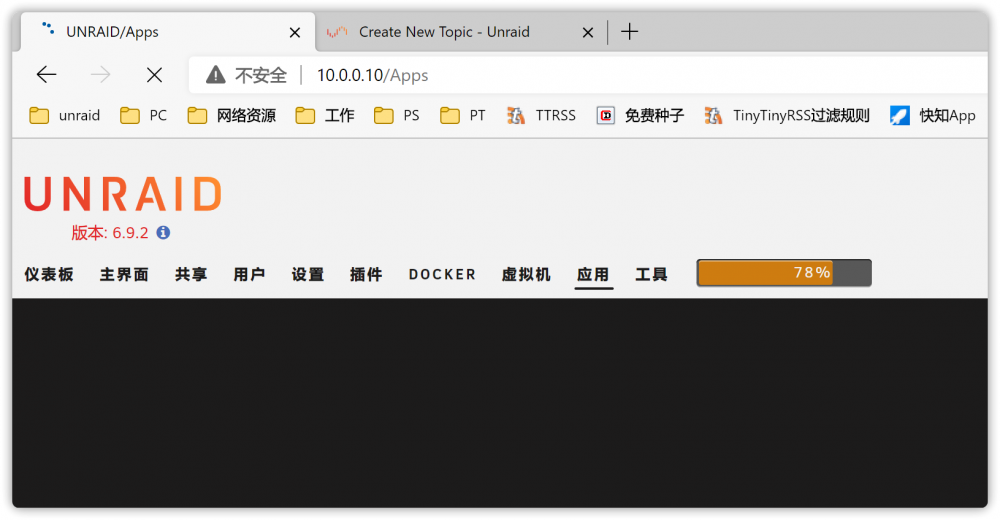Click the UNRAID logo

point(122,194)
